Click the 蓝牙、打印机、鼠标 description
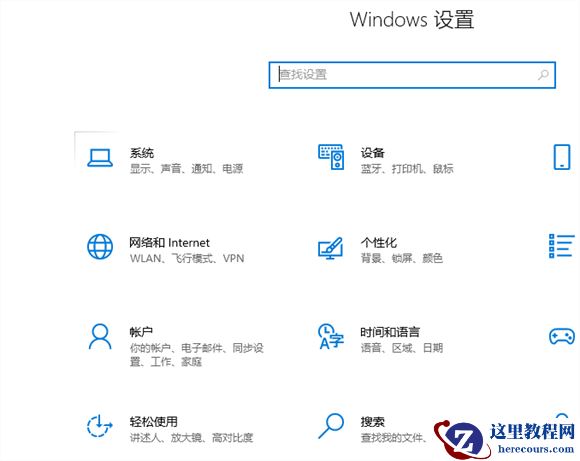Image resolution: width=580 pixels, height=461 pixels. click(x=407, y=169)
